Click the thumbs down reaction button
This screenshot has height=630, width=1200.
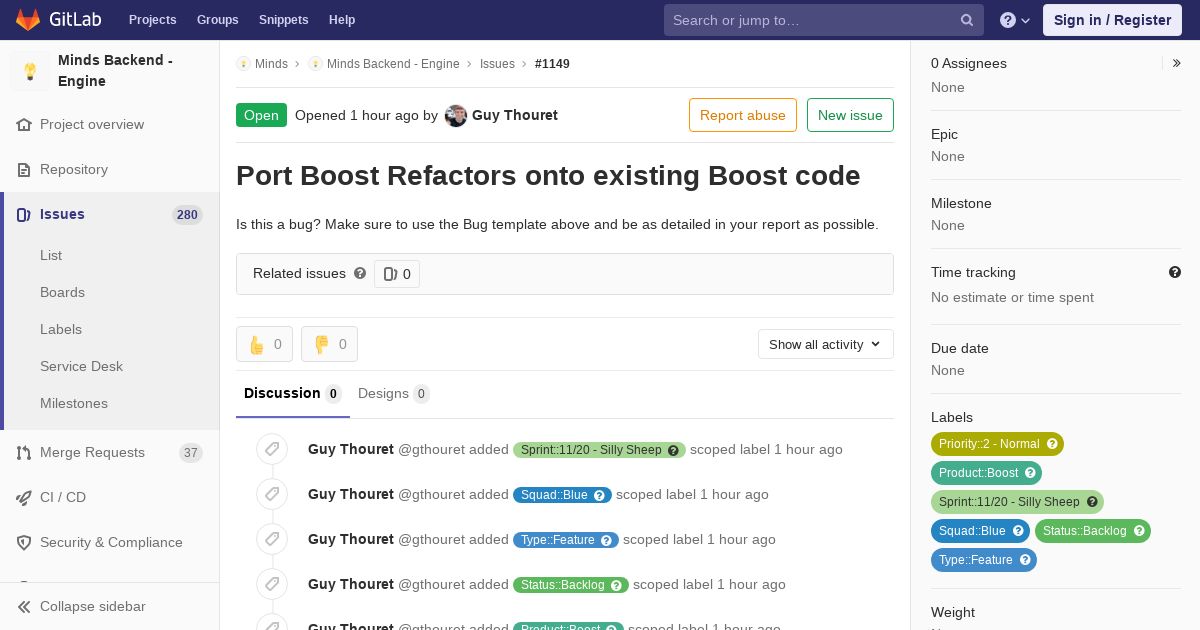click(329, 344)
